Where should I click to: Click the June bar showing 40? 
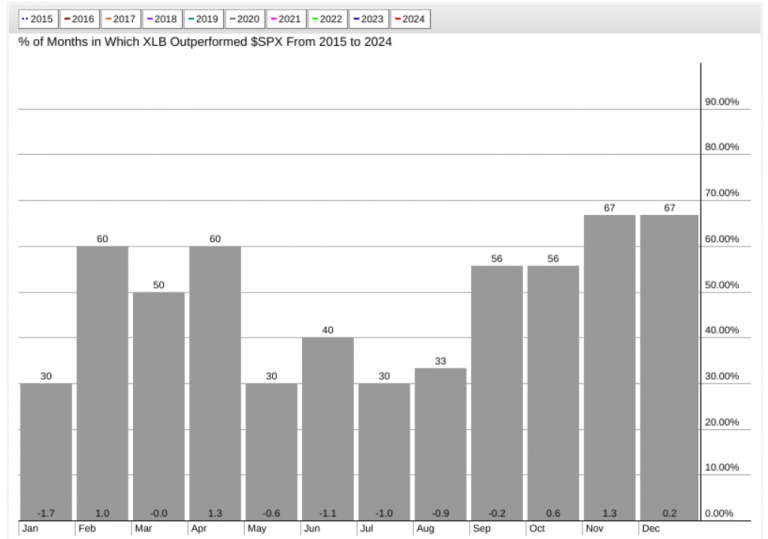(x=328, y=429)
